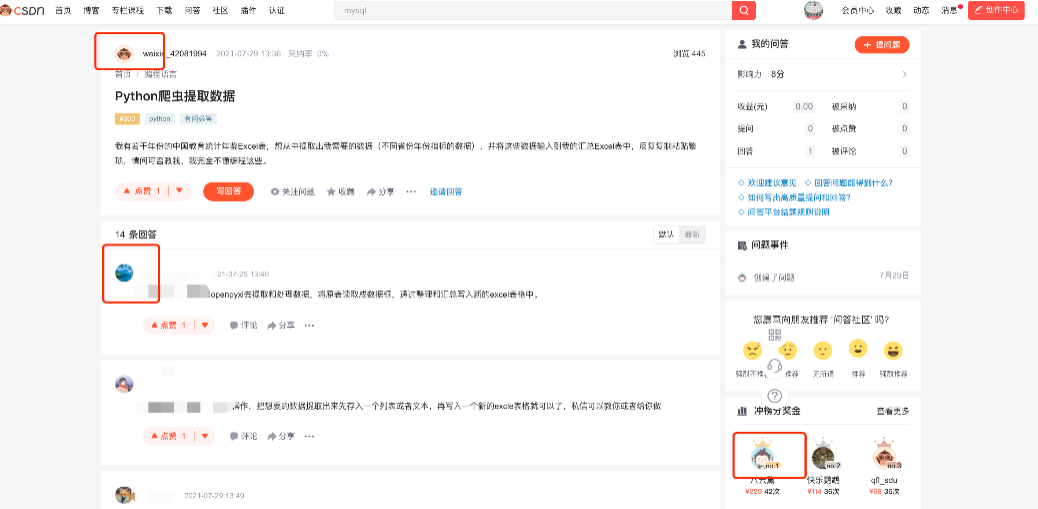Image resolution: width=1038 pixels, height=509 pixels.
Task: Expand the 影响力 chevron arrow
Action: (905, 74)
